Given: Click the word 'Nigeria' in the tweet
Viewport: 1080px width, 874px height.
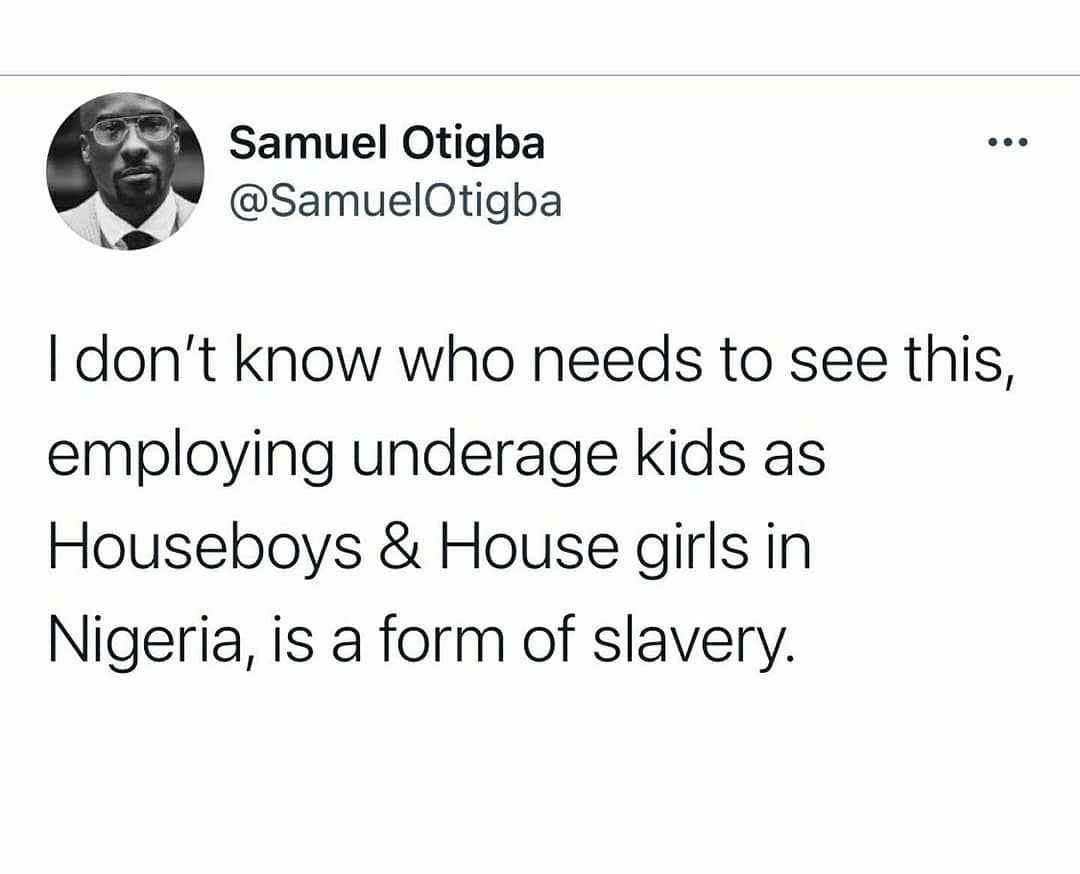Looking at the screenshot, I should (x=145, y=641).
